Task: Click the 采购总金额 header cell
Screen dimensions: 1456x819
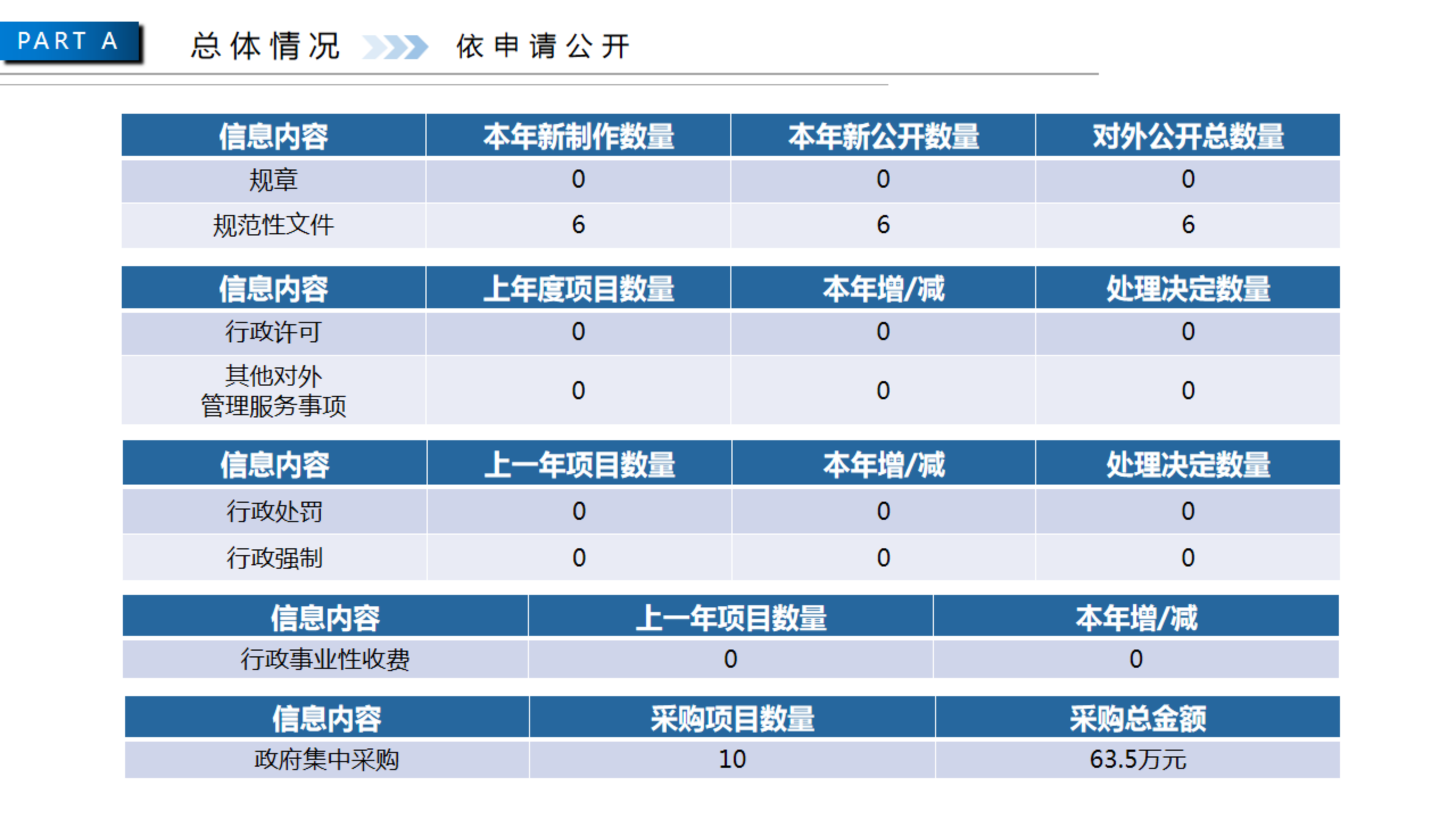Action: (x=1137, y=718)
